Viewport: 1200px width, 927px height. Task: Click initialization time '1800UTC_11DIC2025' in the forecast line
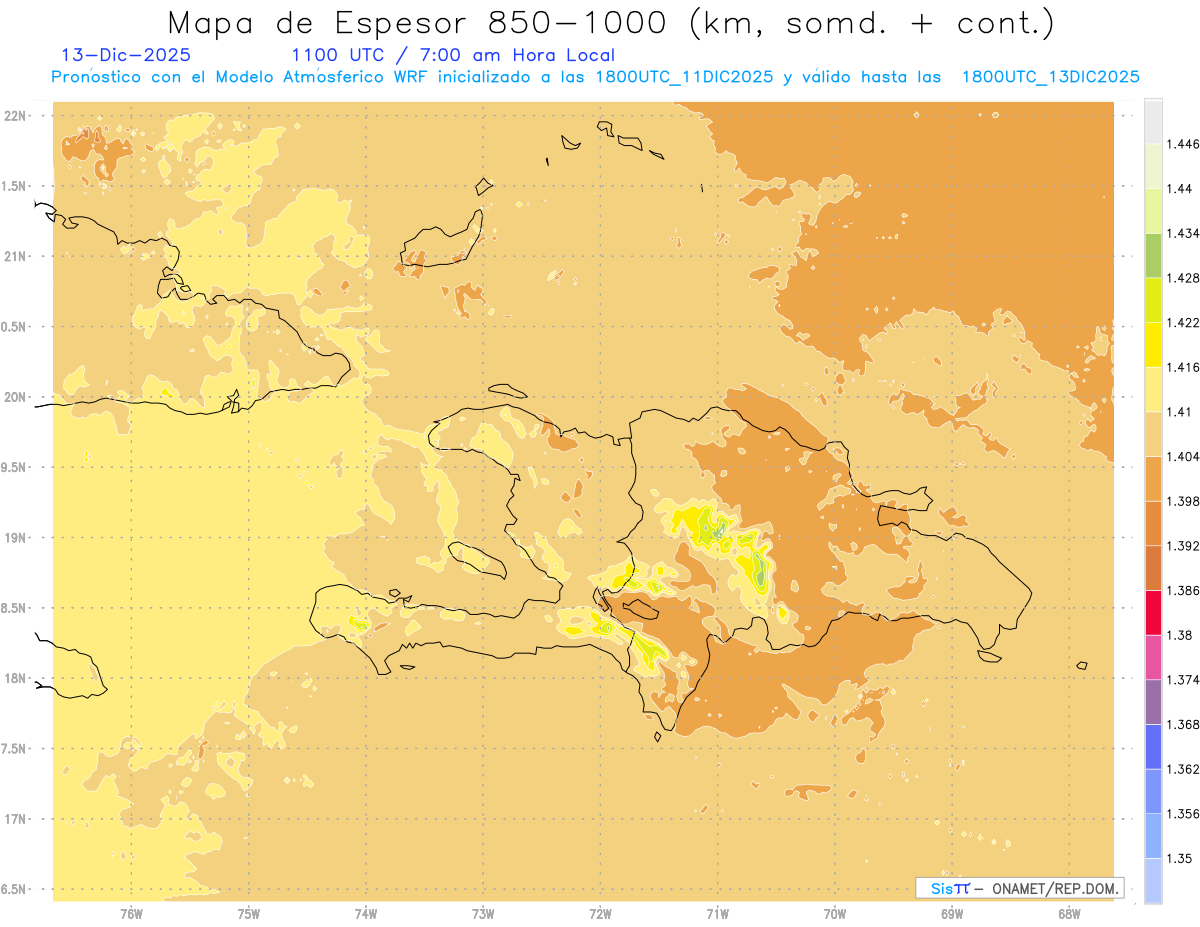coord(684,77)
